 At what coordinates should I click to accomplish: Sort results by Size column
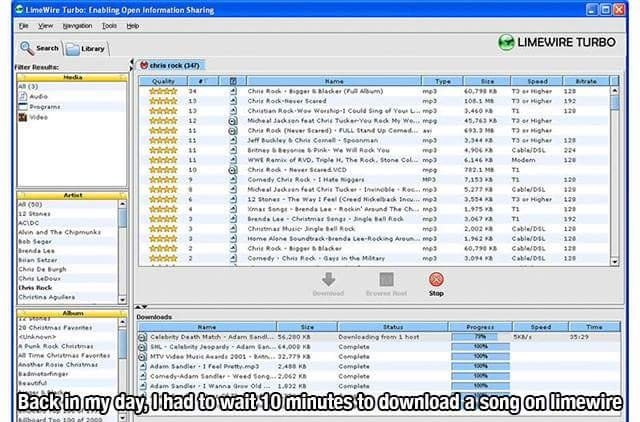click(x=487, y=81)
